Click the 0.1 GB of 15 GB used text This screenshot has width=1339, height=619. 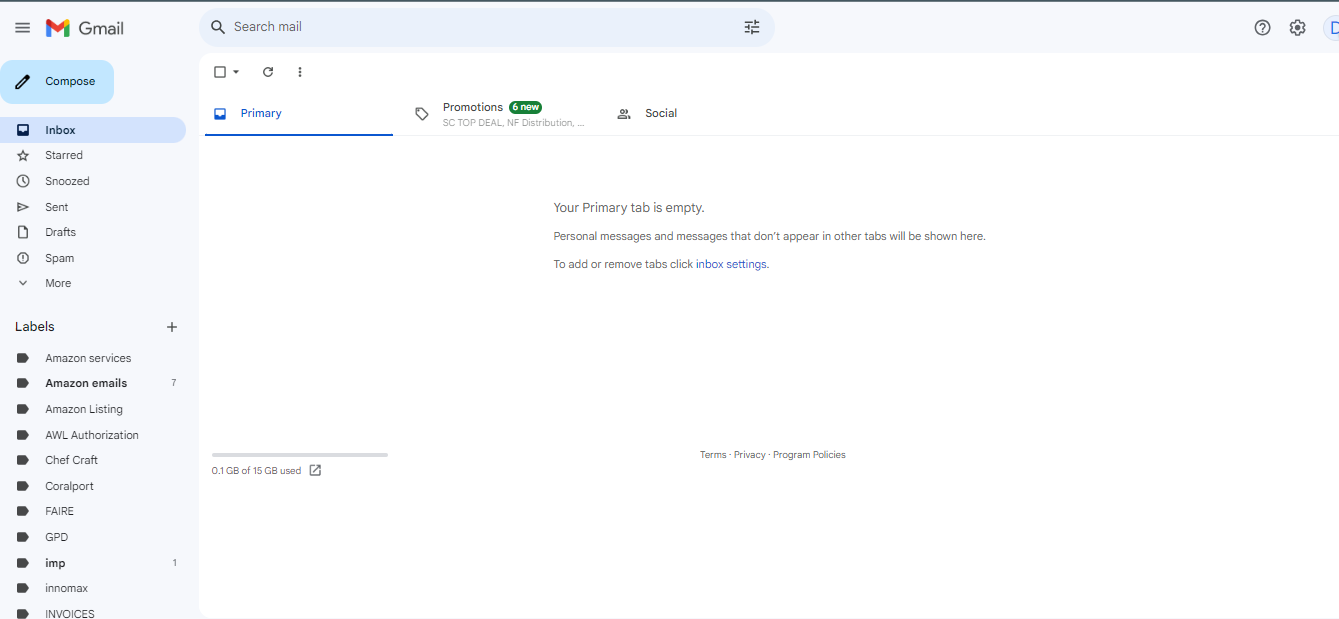click(x=256, y=471)
